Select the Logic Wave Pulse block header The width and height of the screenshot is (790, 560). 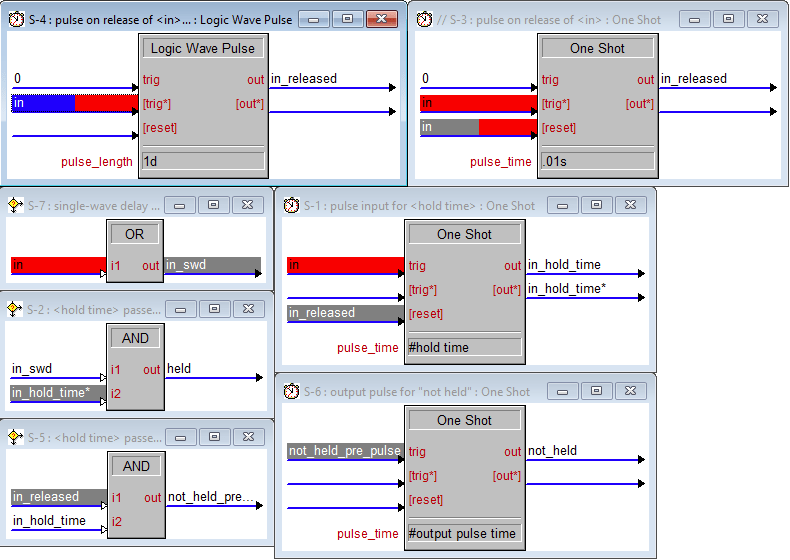[203, 48]
